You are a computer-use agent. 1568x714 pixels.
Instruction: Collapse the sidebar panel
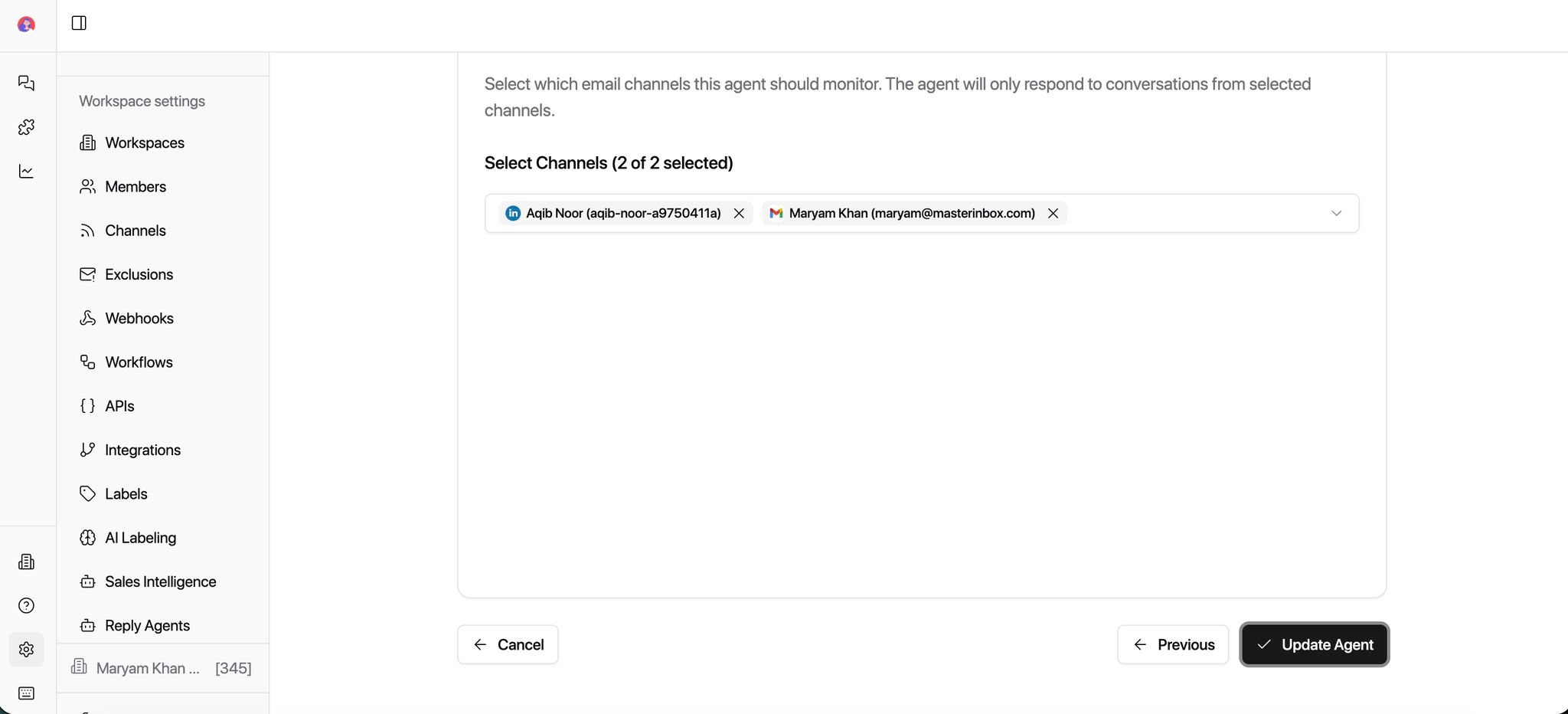(79, 23)
